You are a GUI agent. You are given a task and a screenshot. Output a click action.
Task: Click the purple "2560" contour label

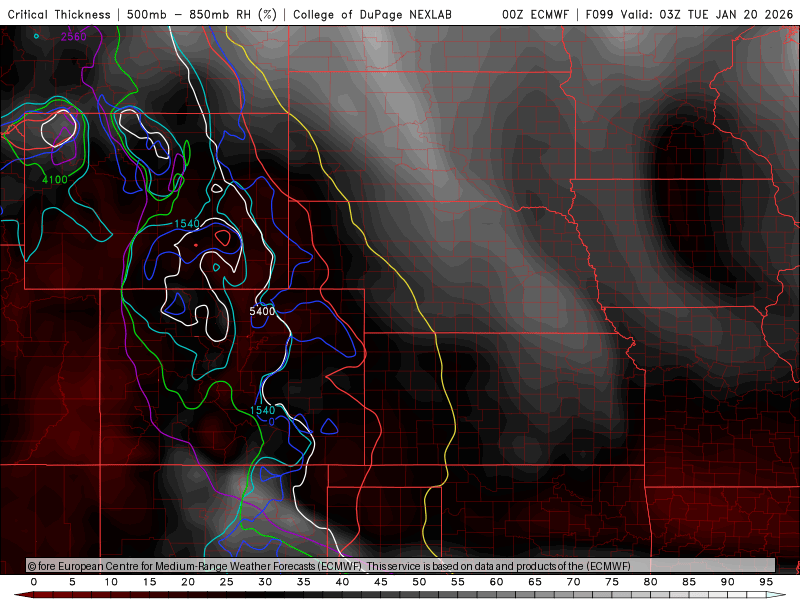pos(73,37)
